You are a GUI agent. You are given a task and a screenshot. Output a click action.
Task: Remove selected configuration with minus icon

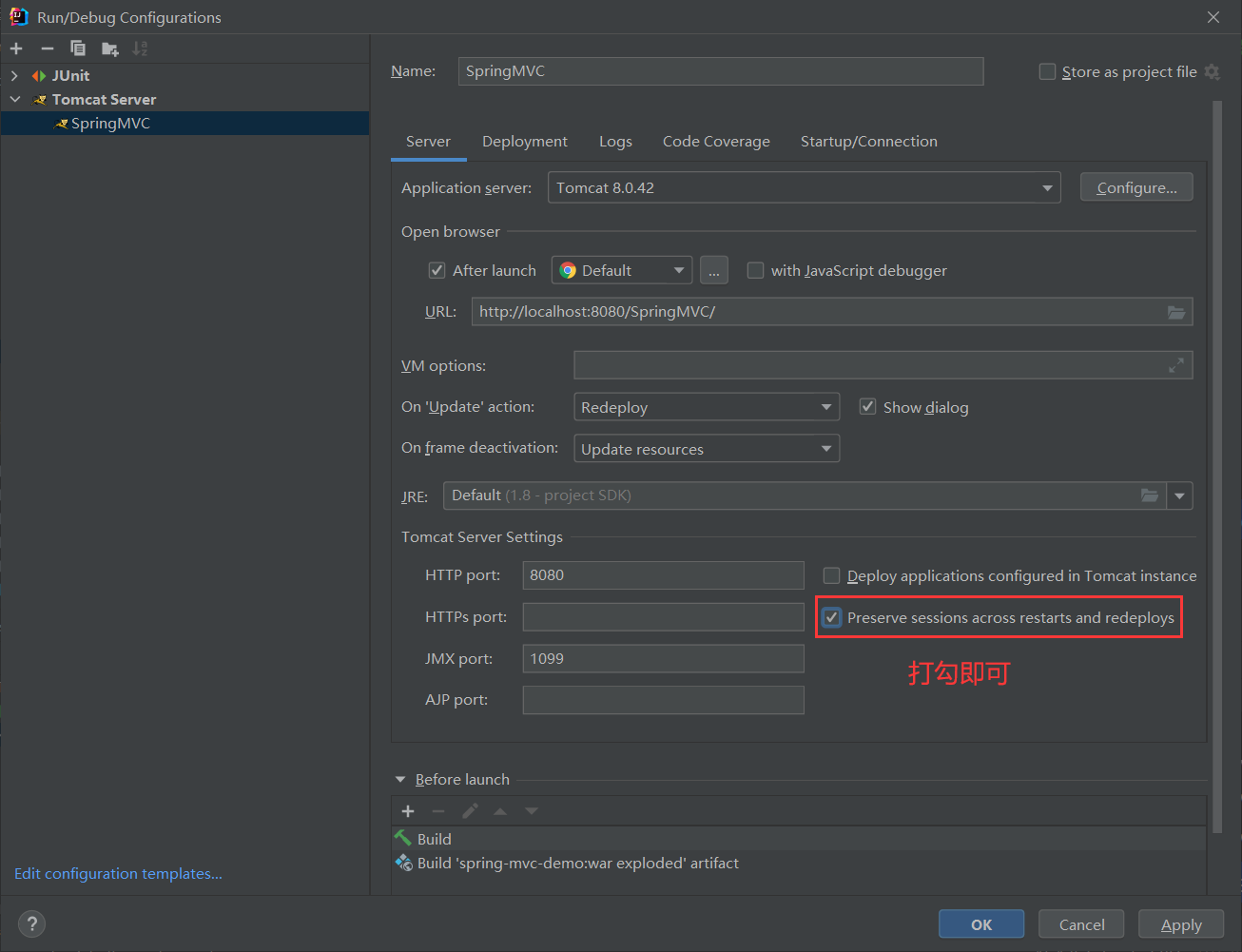[x=48, y=49]
